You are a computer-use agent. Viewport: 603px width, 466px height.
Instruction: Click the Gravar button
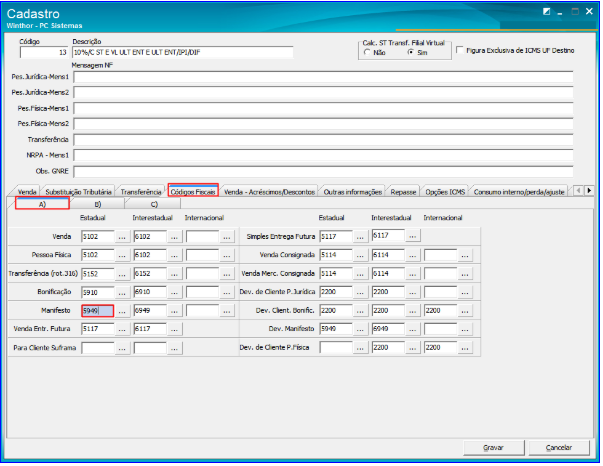493,448
